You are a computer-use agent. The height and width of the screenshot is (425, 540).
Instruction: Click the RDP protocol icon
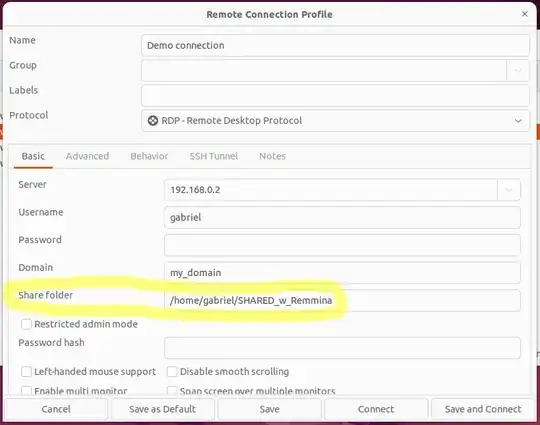pos(153,121)
